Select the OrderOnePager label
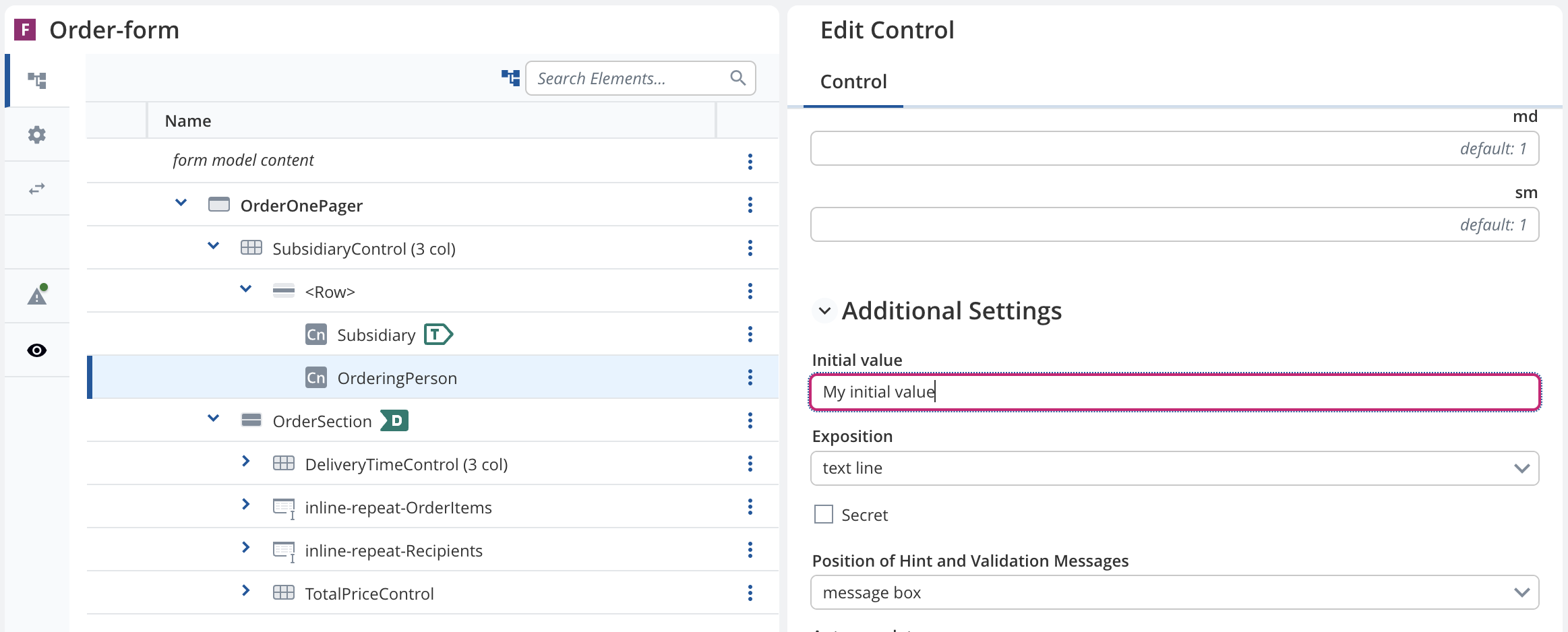This screenshot has width=1568, height=632. (x=301, y=206)
